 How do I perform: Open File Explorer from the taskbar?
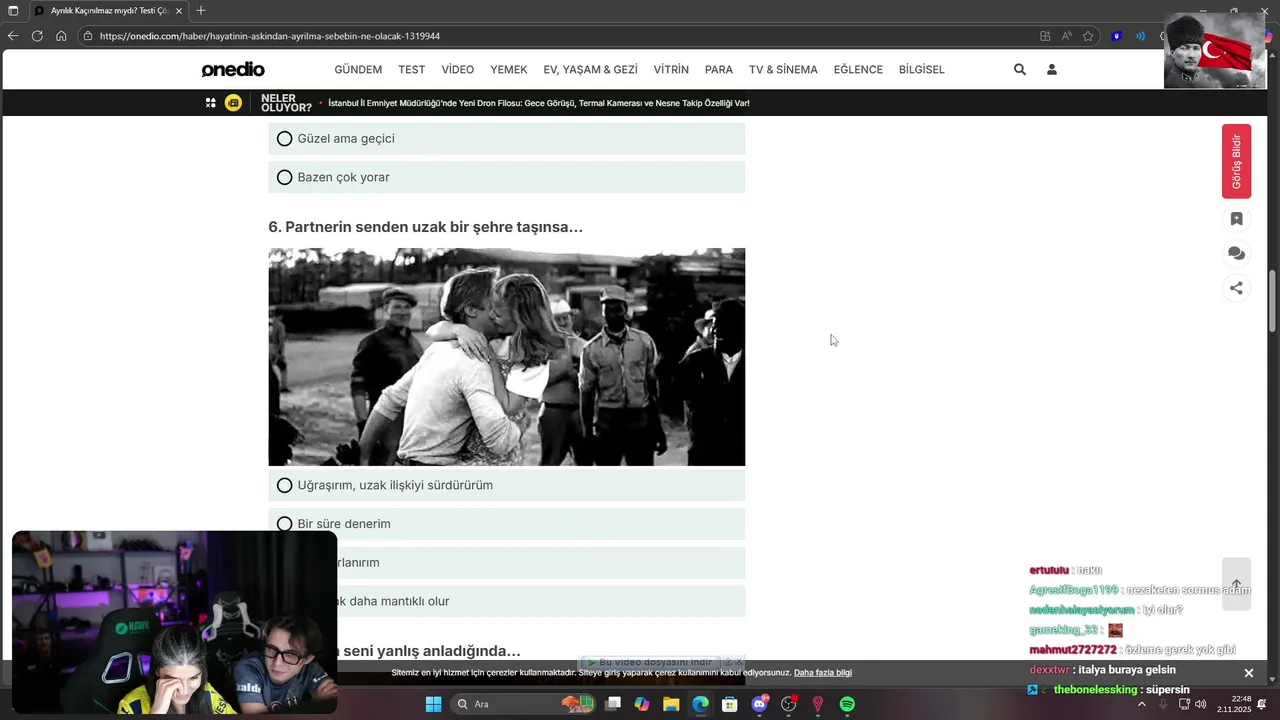tap(671, 704)
